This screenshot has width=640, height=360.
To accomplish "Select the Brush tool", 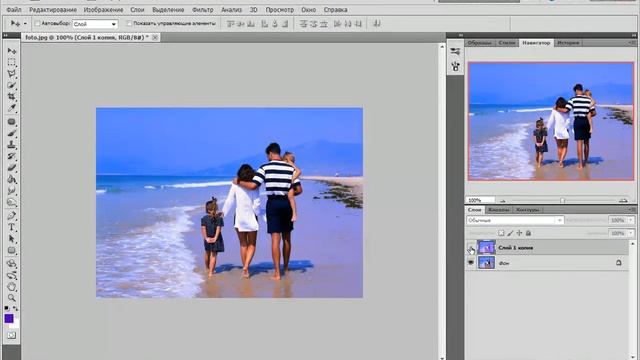I will click(11, 133).
